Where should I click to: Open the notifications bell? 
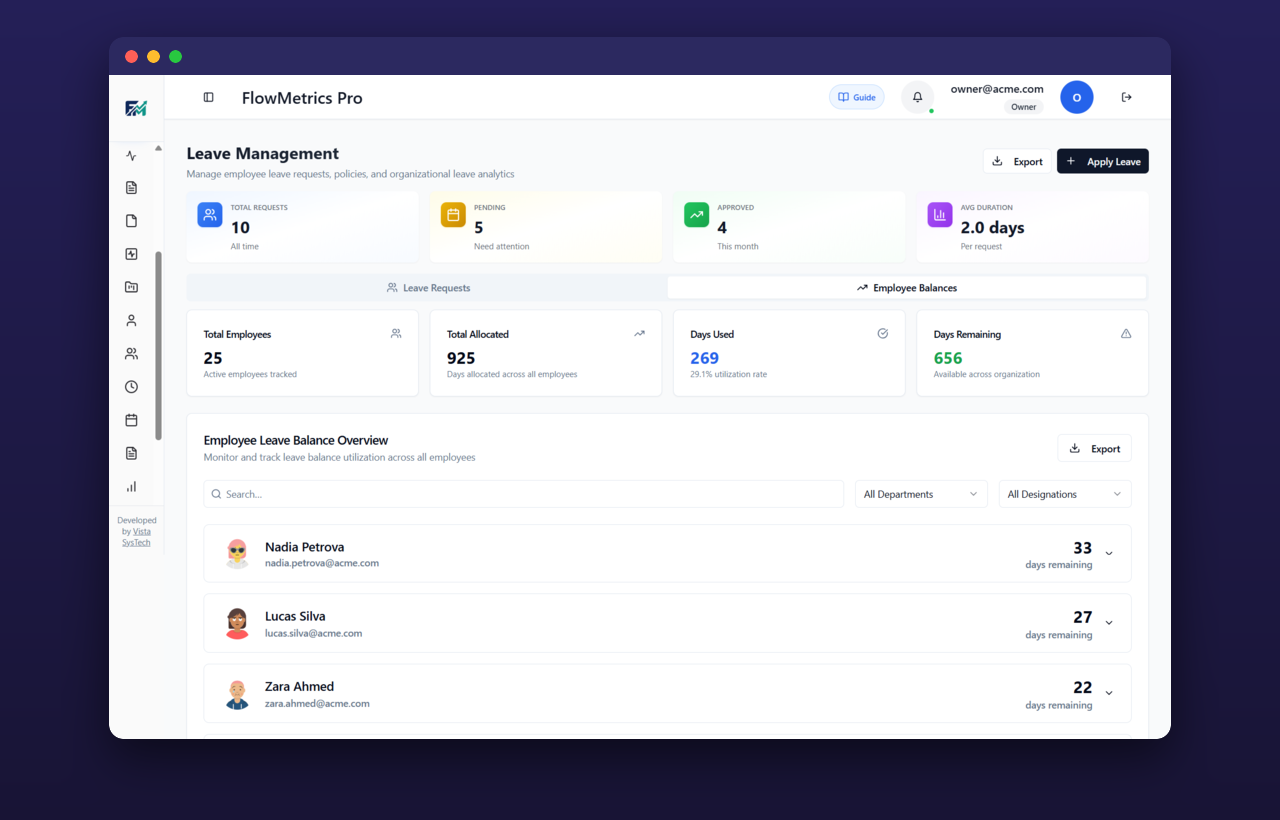pyautogui.click(x=917, y=97)
